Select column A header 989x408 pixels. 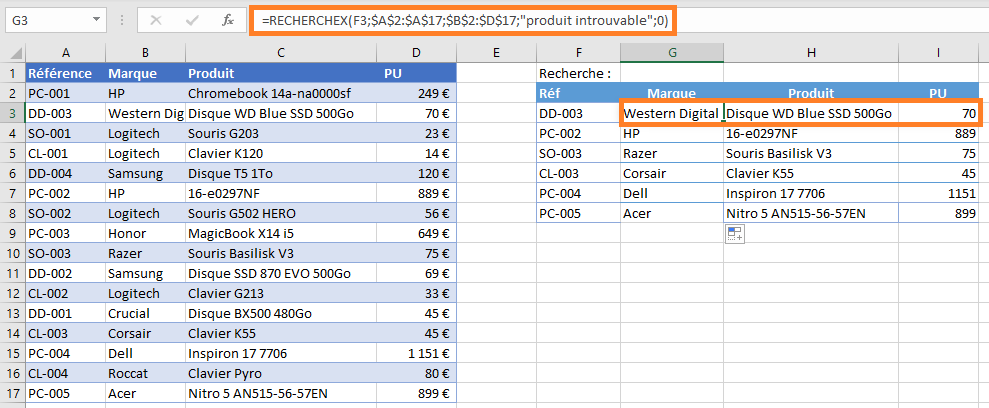(x=66, y=53)
